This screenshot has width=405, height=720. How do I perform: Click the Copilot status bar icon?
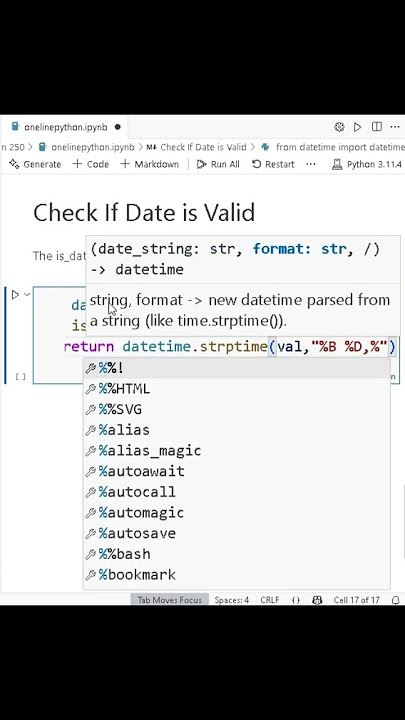[x=317, y=600]
